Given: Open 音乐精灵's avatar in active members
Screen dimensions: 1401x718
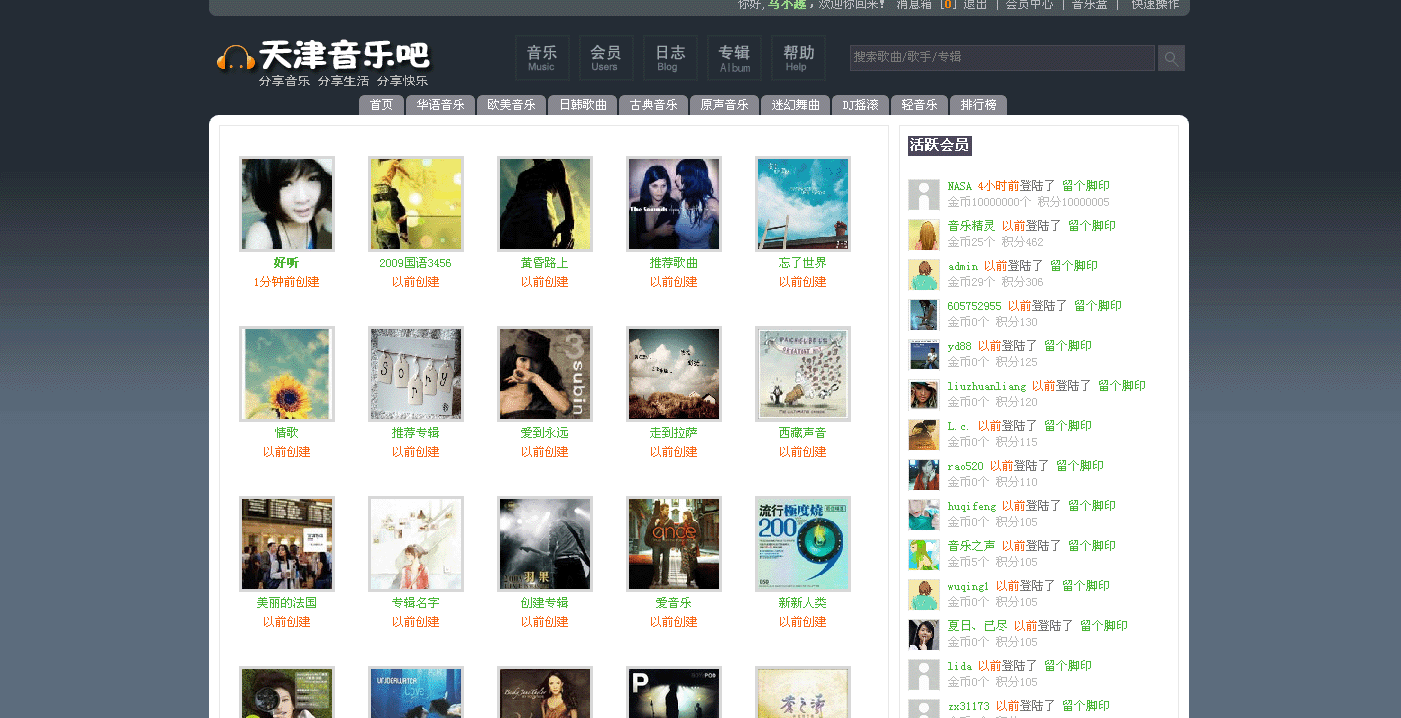Looking at the screenshot, I should point(924,234).
